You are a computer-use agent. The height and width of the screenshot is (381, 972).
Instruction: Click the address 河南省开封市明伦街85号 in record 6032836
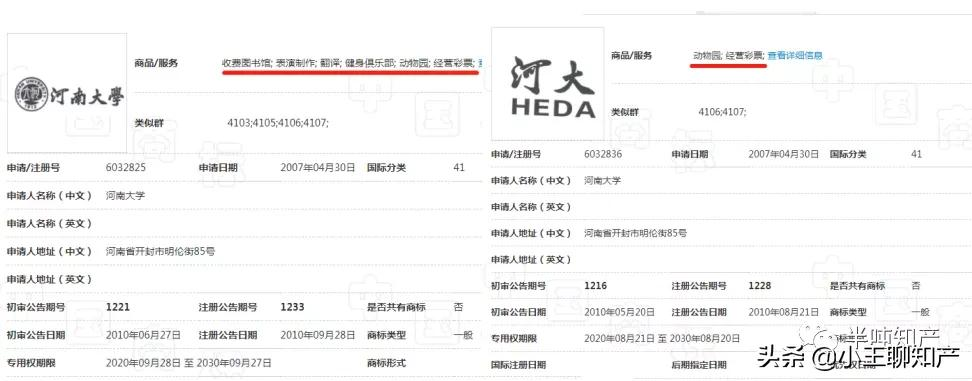[635, 234]
